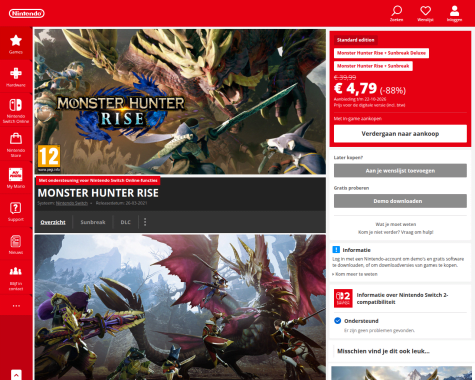The image size is (475, 380).
Task: Switch to the Sunbreak tab
Action: click(x=93, y=222)
